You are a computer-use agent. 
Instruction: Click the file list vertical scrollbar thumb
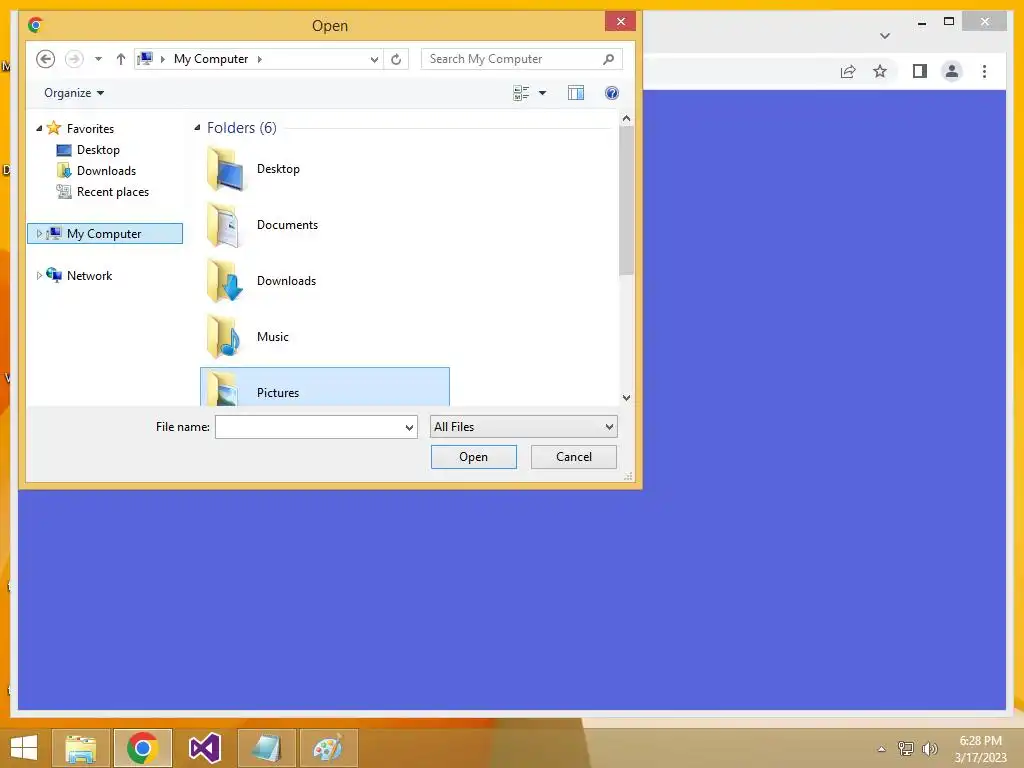click(626, 200)
